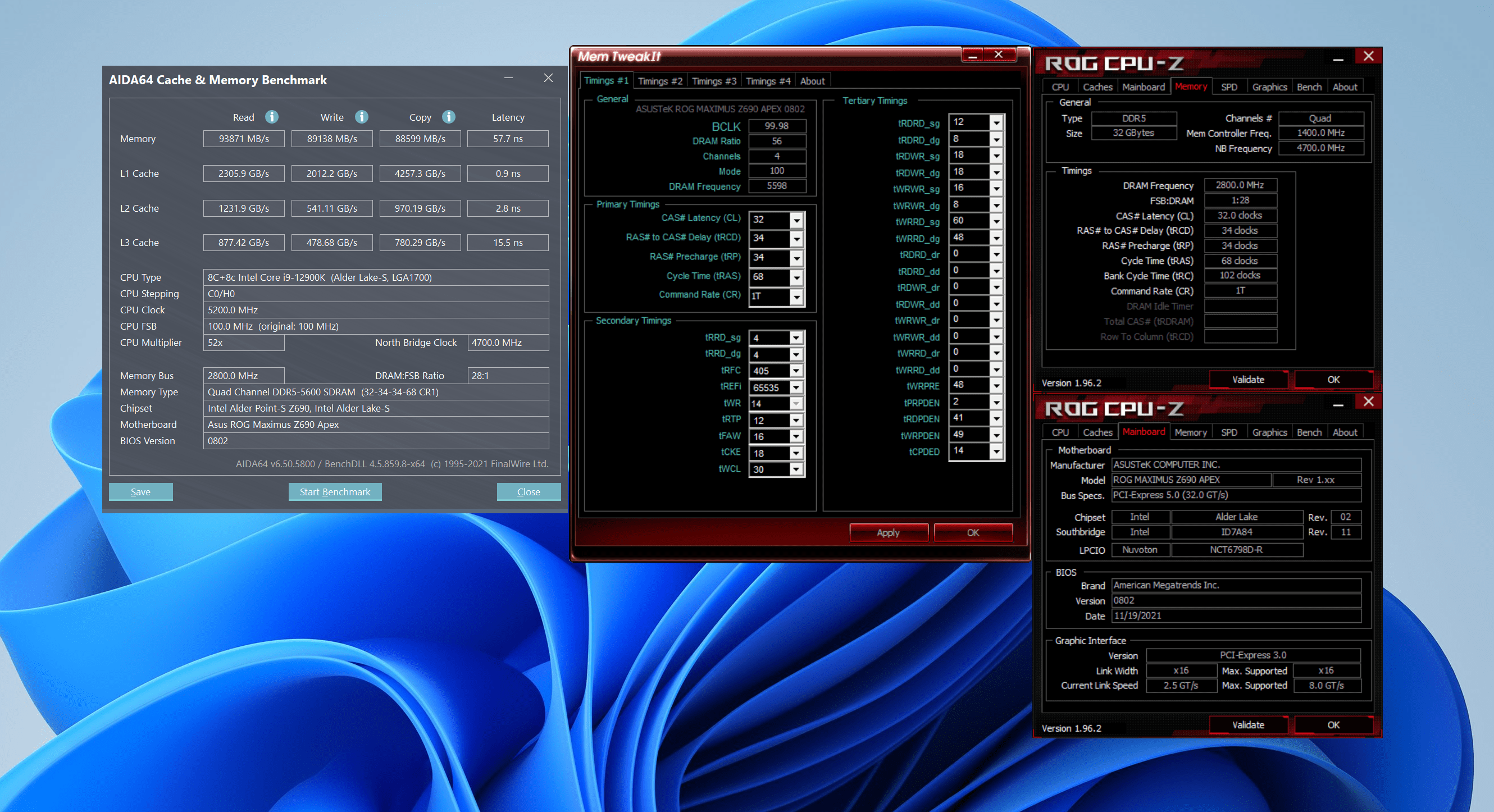Screen dimensions: 1494x812
Task: Open the tWRRD_sg dropdown
Action: 996,221
